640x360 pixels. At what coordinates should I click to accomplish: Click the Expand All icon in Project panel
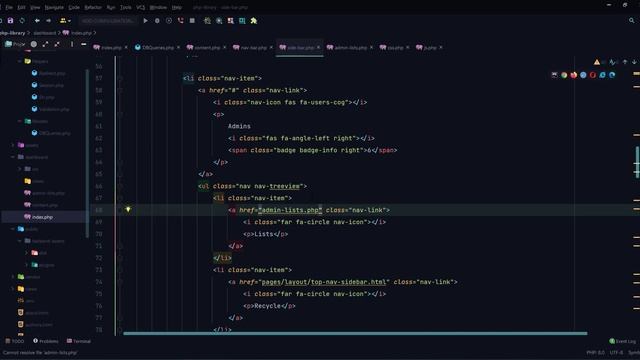[x=45, y=44]
